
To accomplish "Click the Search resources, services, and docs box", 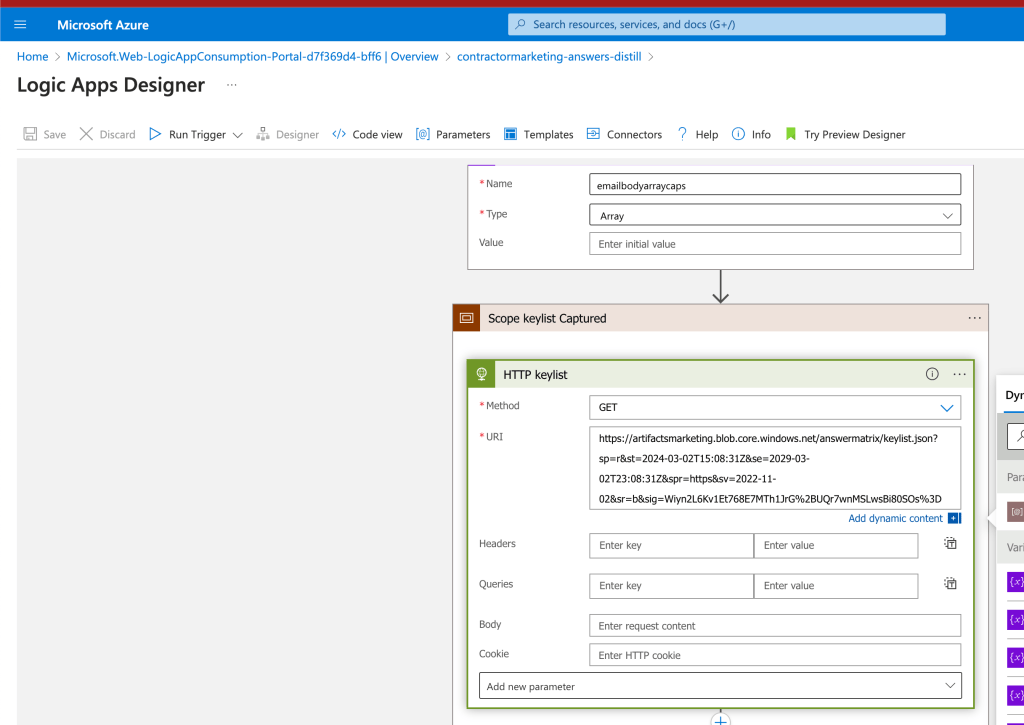I will [726, 24].
